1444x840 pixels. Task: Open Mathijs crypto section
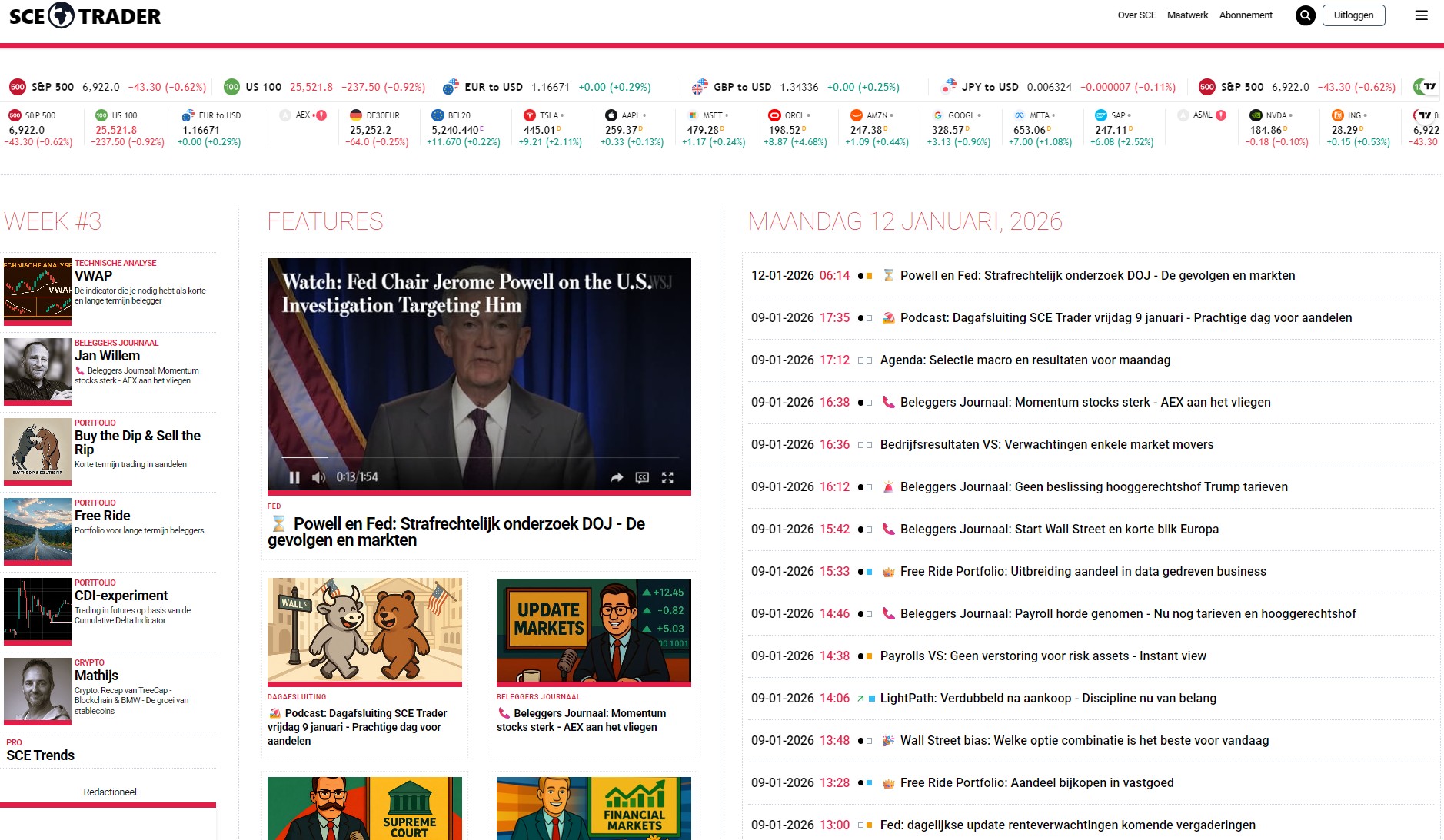click(x=96, y=676)
